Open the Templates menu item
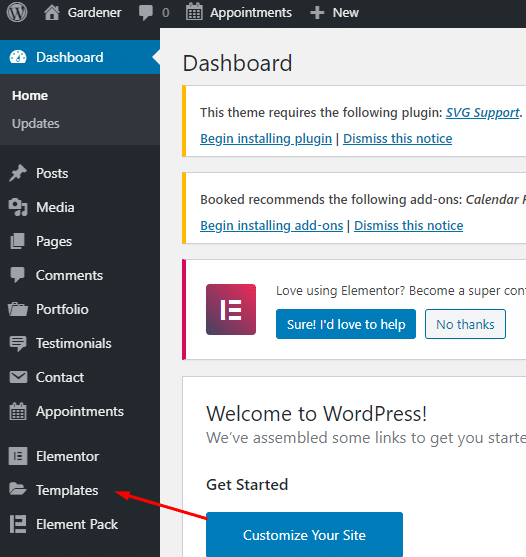The image size is (526, 557). click(x=67, y=490)
